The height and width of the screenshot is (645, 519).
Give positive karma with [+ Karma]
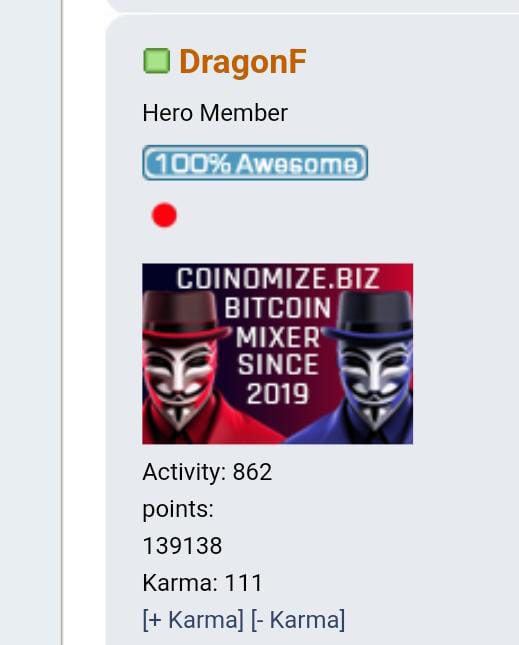click(x=193, y=620)
